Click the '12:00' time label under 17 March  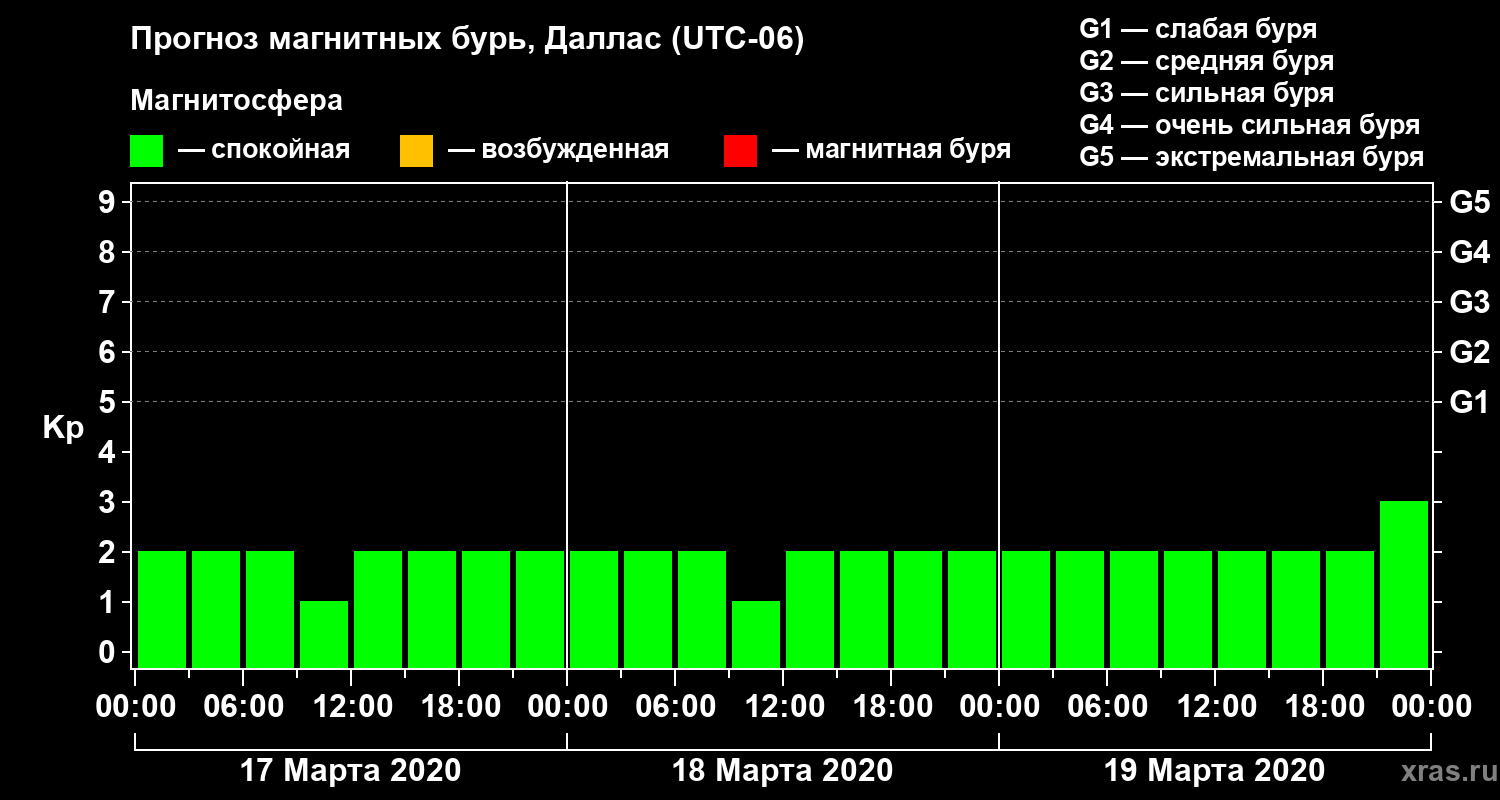click(351, 707)
